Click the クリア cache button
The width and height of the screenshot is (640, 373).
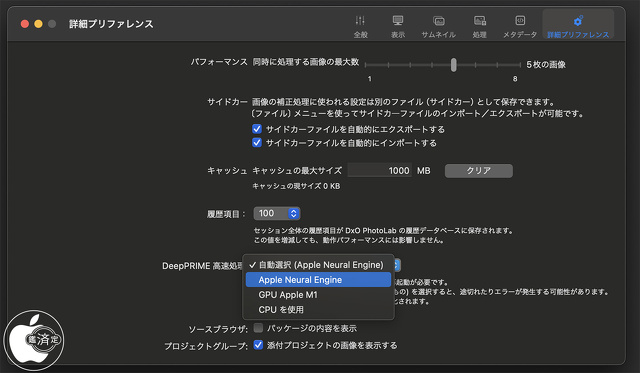479,171
